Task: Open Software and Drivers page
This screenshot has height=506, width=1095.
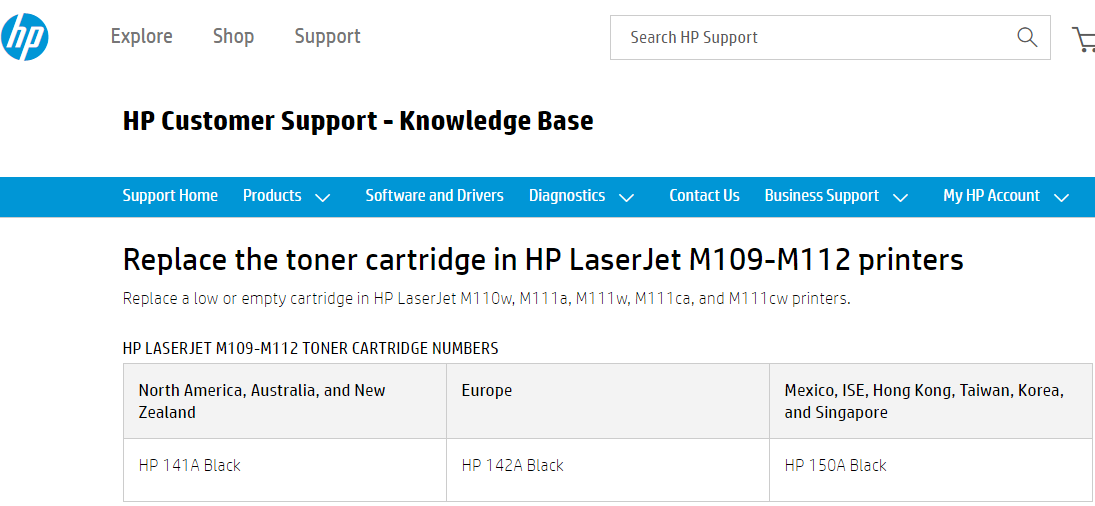Action: click(x=434, y=196)
